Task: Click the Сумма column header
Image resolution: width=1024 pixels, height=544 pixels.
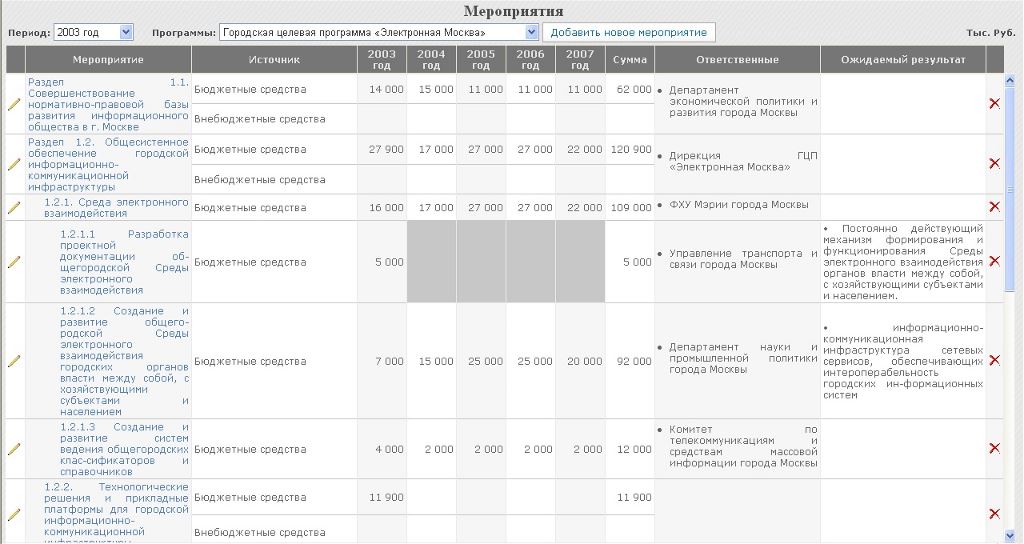Action: click(629, 60)
